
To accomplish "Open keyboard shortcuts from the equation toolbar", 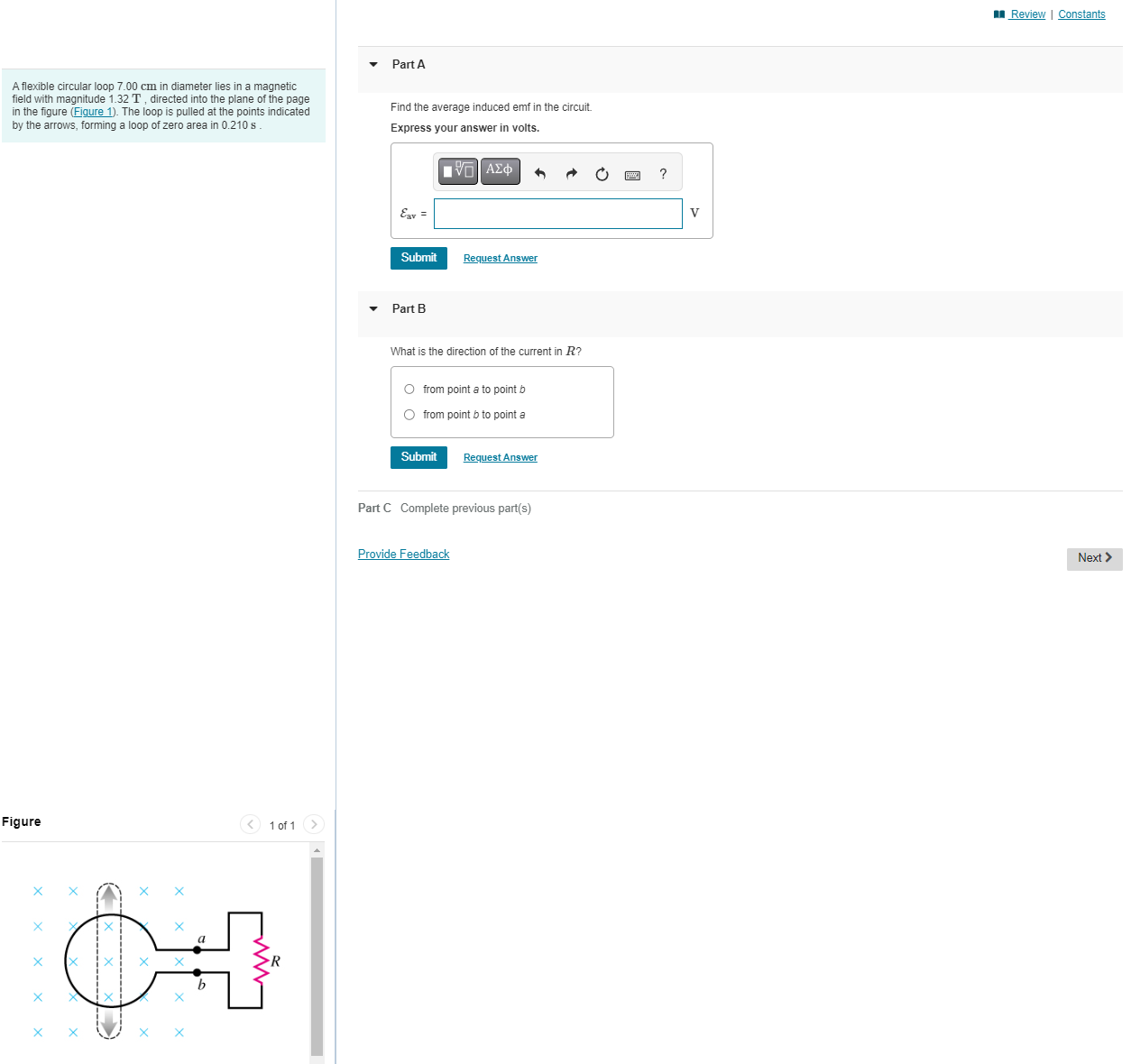I will coord(632,174).
